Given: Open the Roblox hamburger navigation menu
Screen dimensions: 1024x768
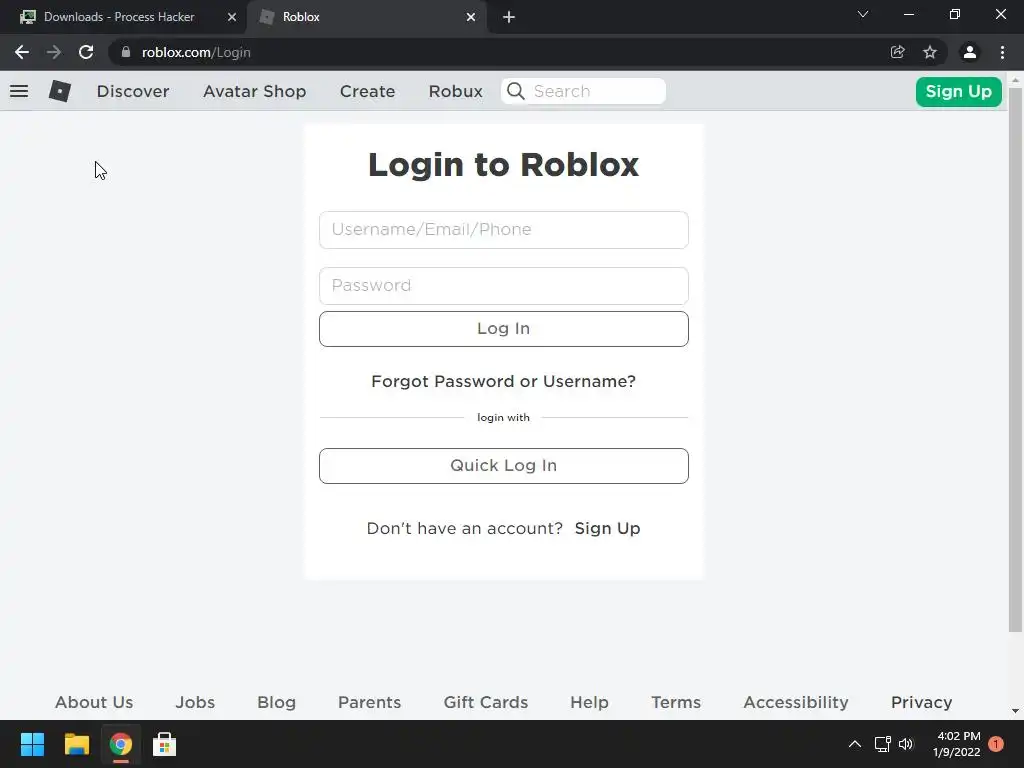Looking at the screenshot, I should coord(19,91).
